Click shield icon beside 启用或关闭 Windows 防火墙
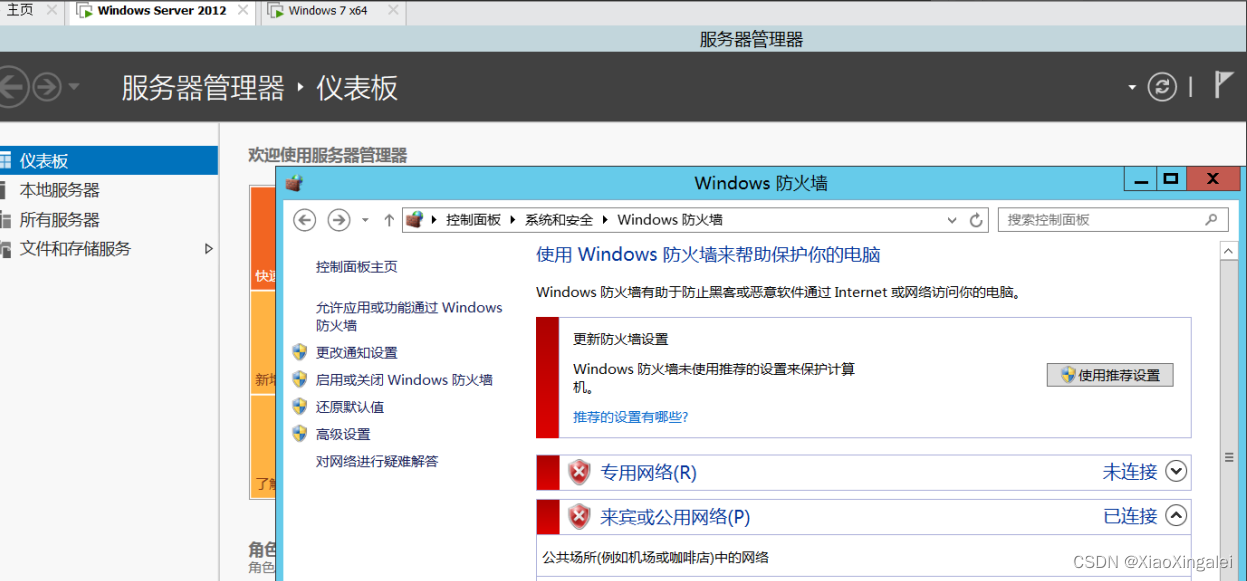This screenshot has height=581, width=1247. click(x=299, y=379)
